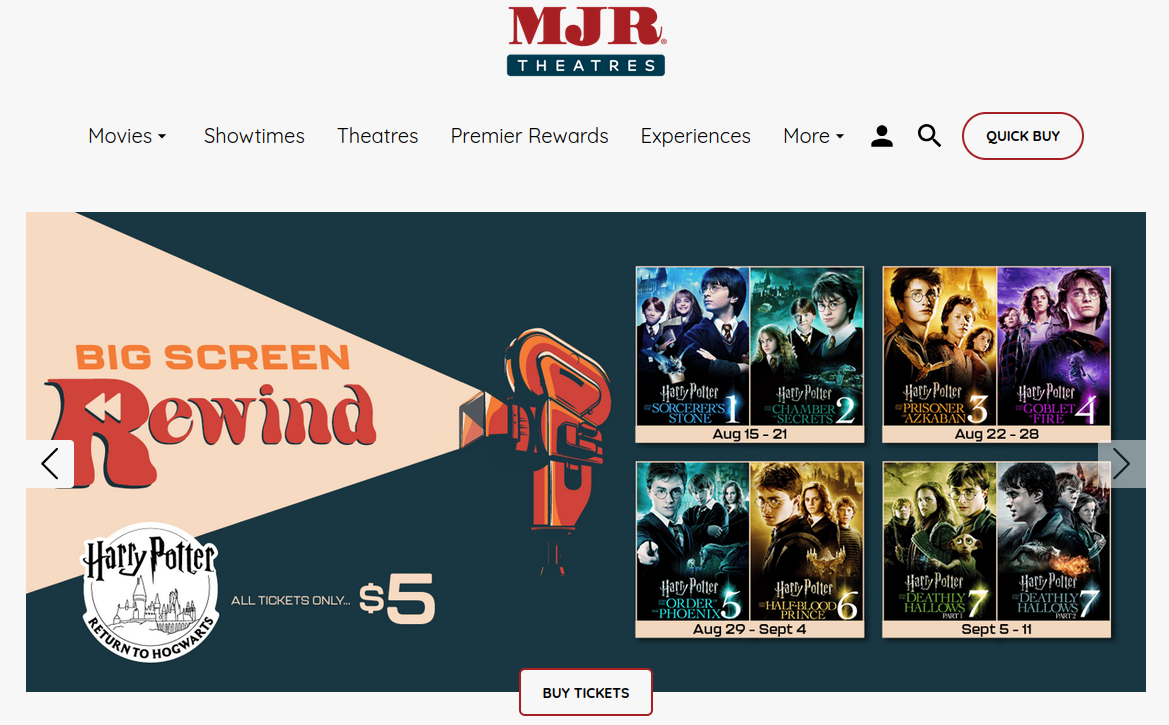Expand the Movies dropdown menu

(x=127, y=136)
